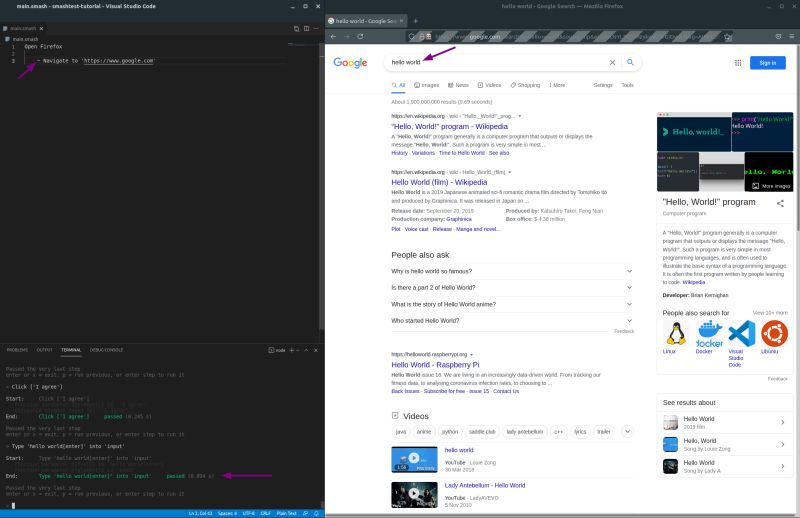This screenshot has height=518, width=800.
Task: Open Google search Settings
Action: click(x=603, y=85)
